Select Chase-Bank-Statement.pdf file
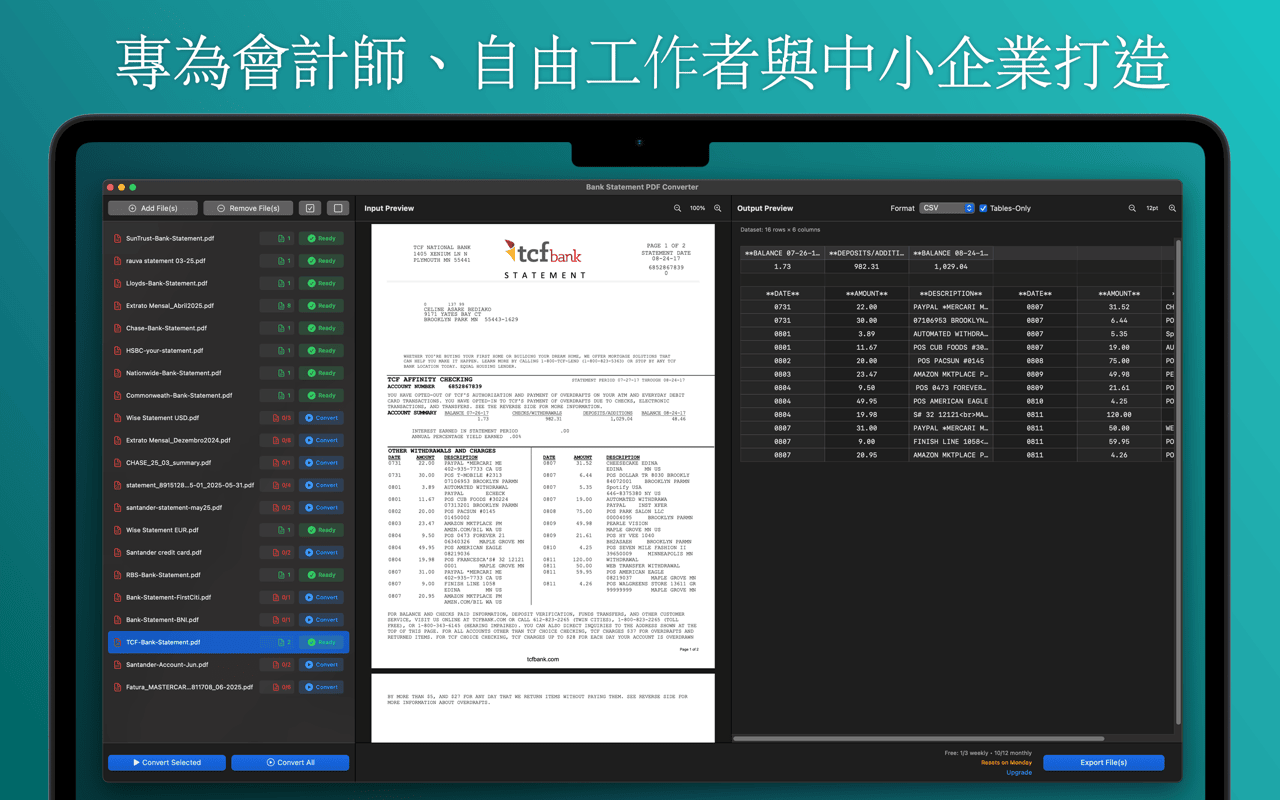The image size is (1280, 800). (228, 328)
